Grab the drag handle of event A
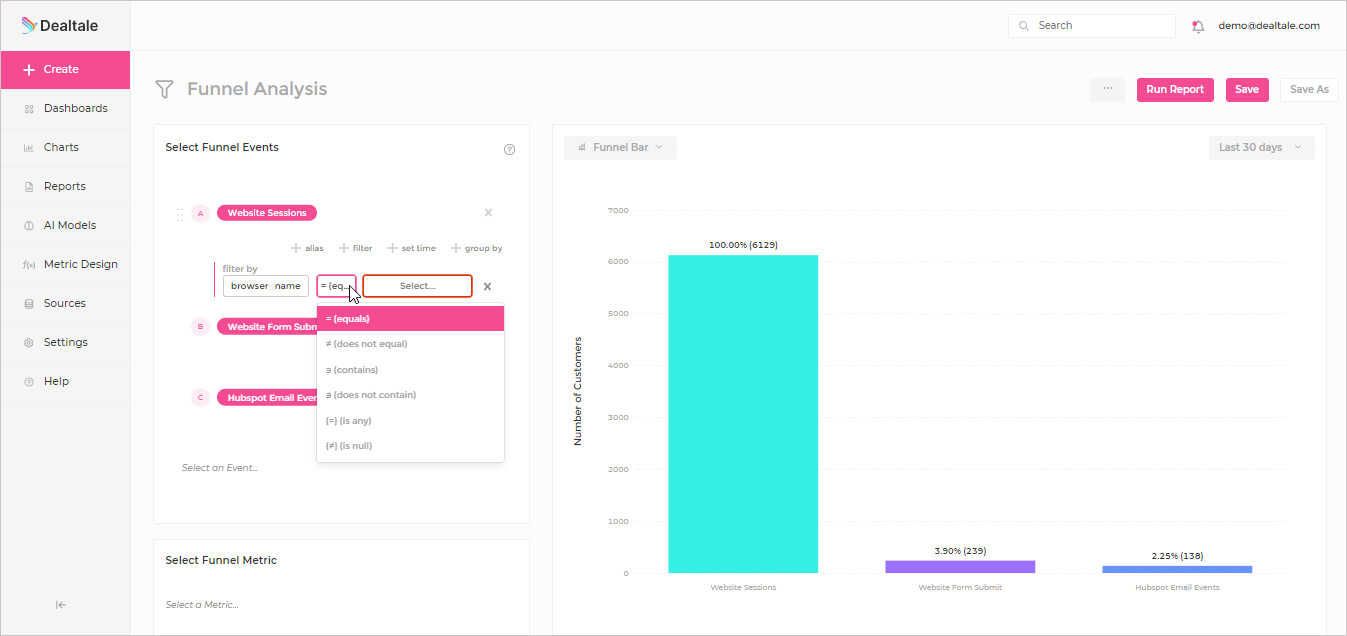Screen dimensions: 1347x636 click(x=180, y=213)
